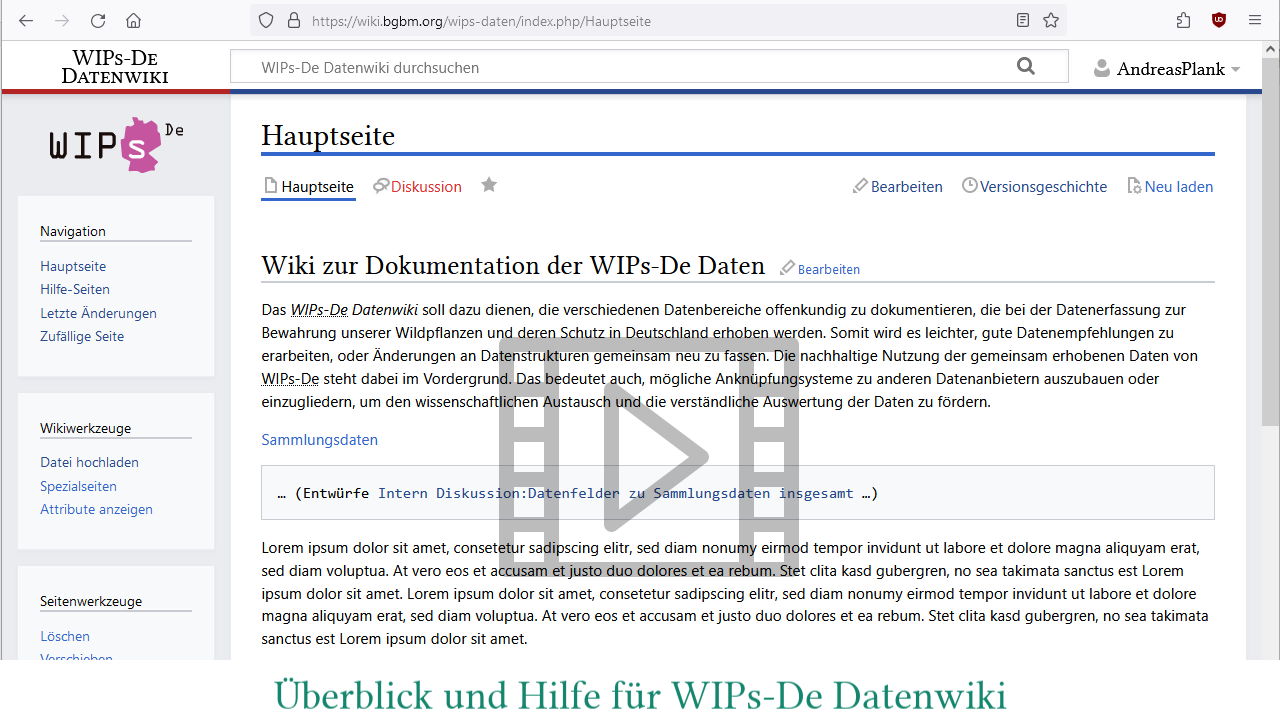Toggle reader view in the address bar
The height and width of the screenshot is (720, 1280).
(x=1022, y=20)
